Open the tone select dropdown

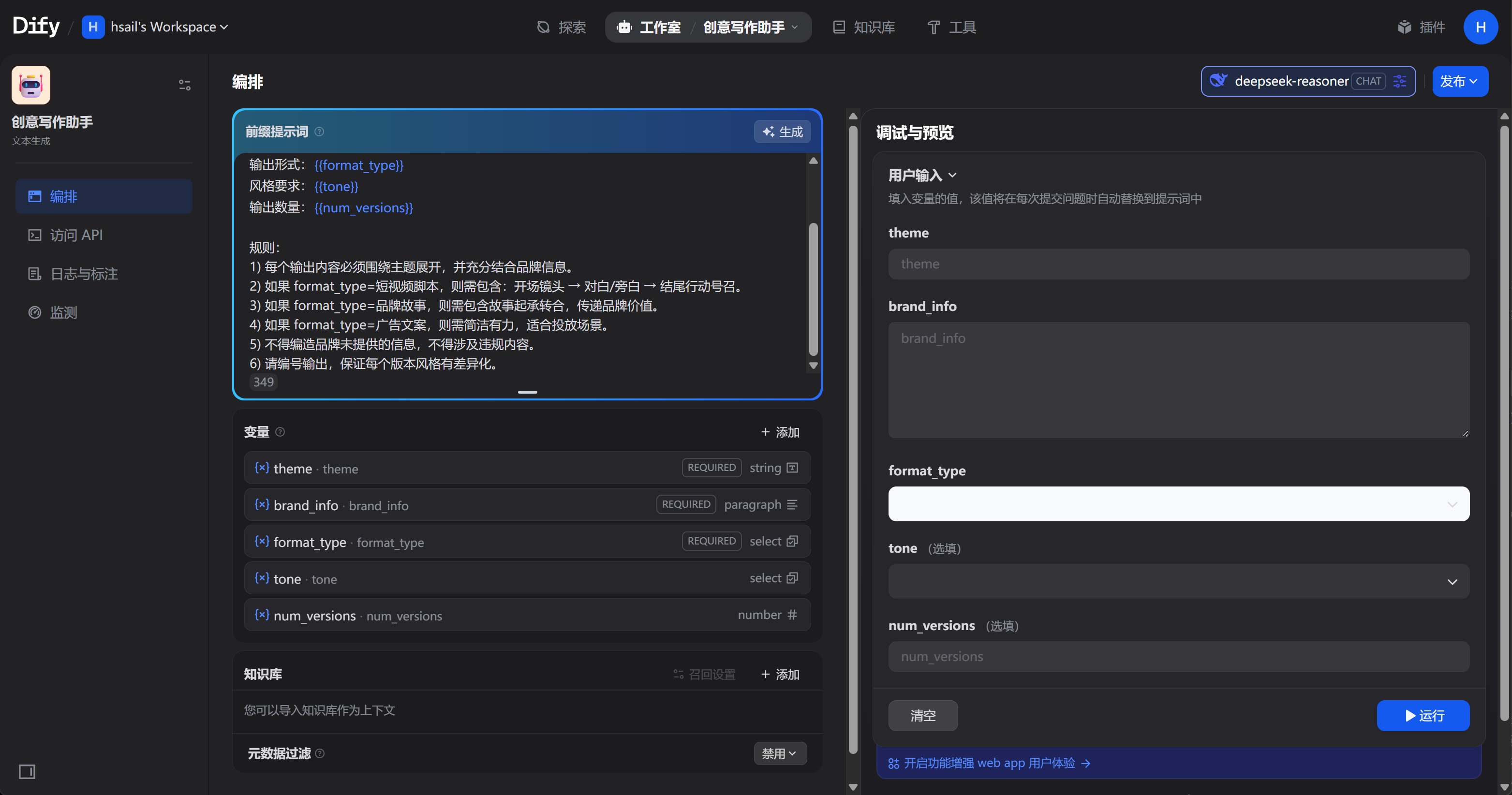1179,581
